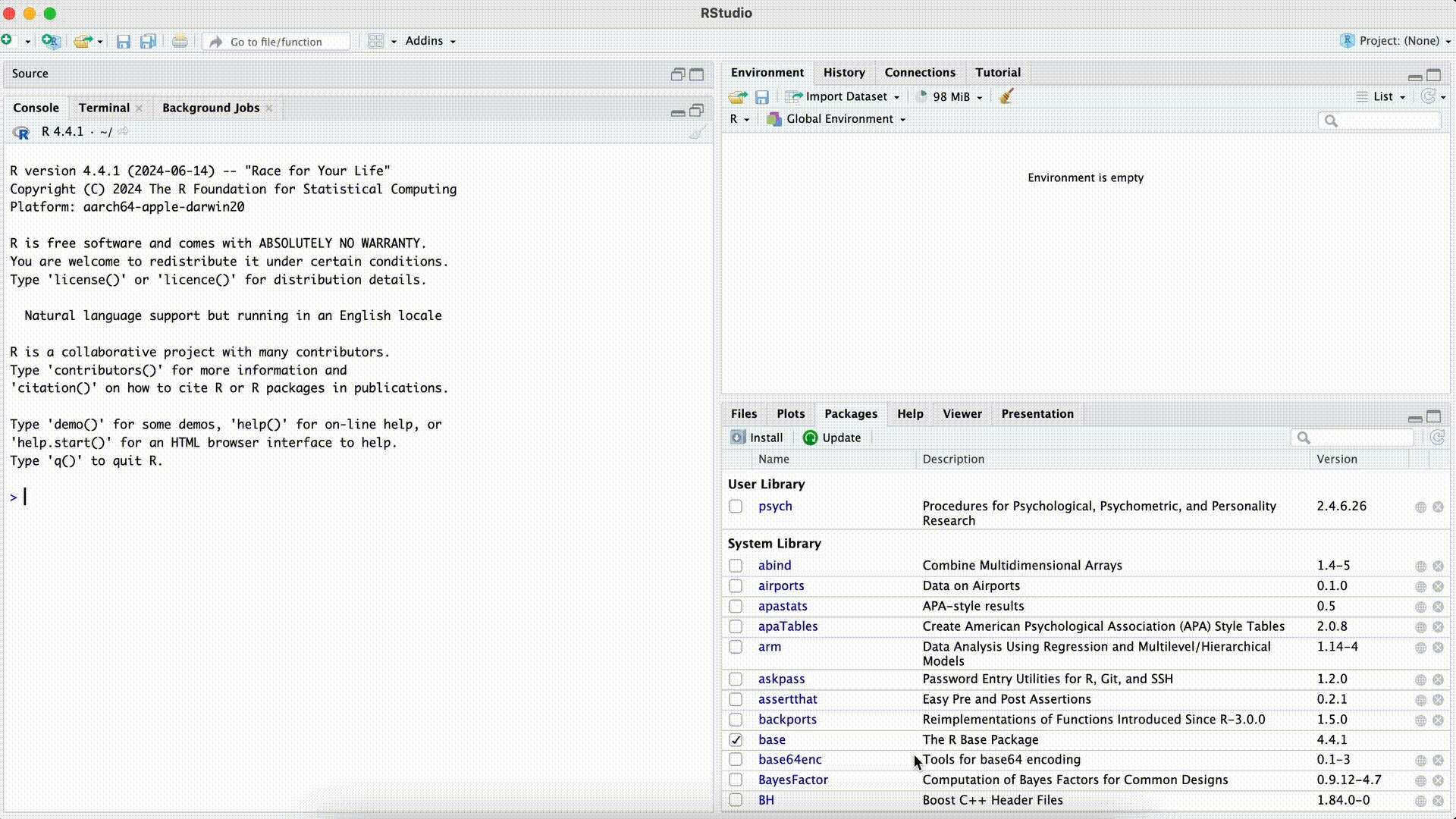This screenshot has height=819, width=1456.
Task: Open the BayesFactor package link
Action: (x=792, y=780)
